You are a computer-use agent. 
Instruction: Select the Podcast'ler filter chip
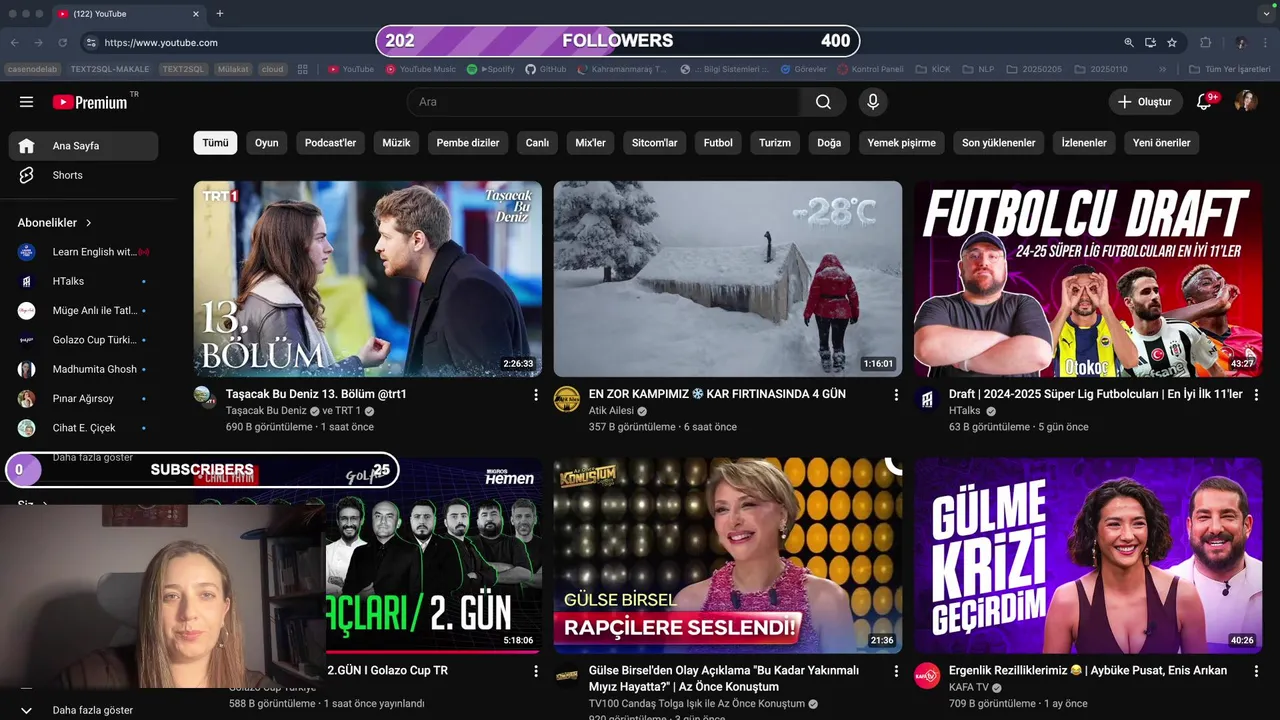coord(330,143)
